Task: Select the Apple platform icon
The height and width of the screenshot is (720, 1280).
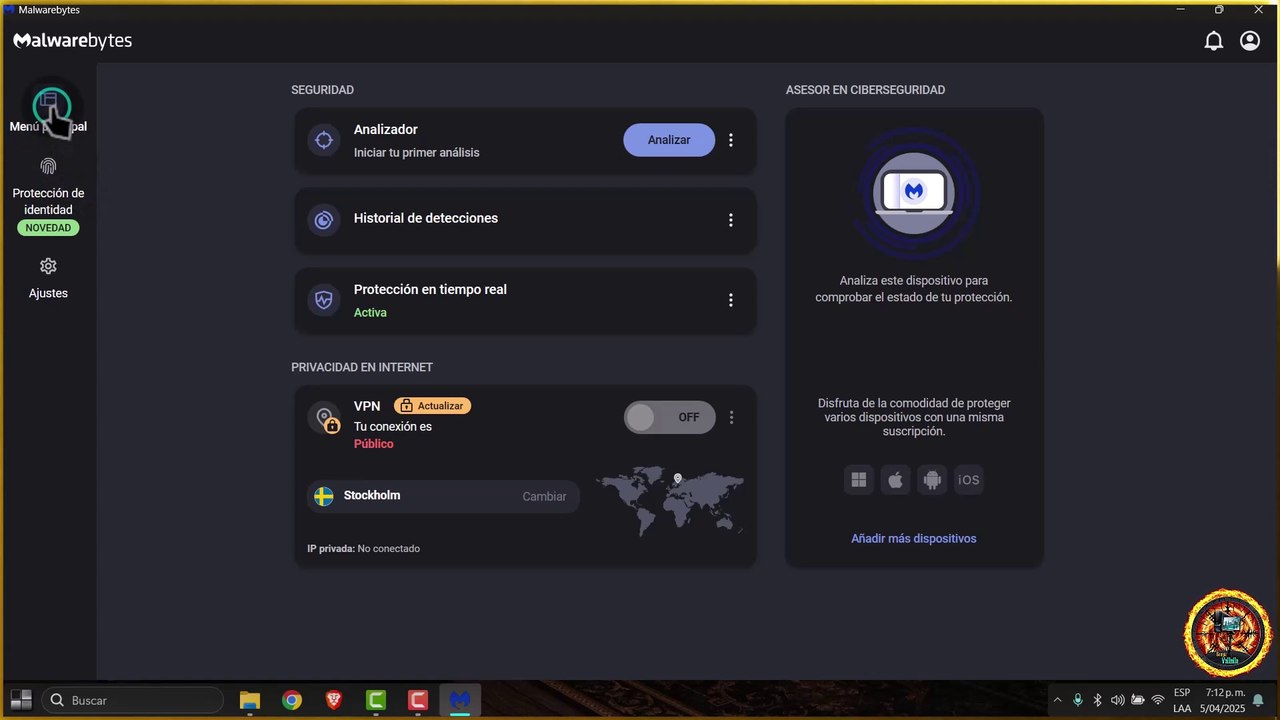Action: (x=895, y=480)
